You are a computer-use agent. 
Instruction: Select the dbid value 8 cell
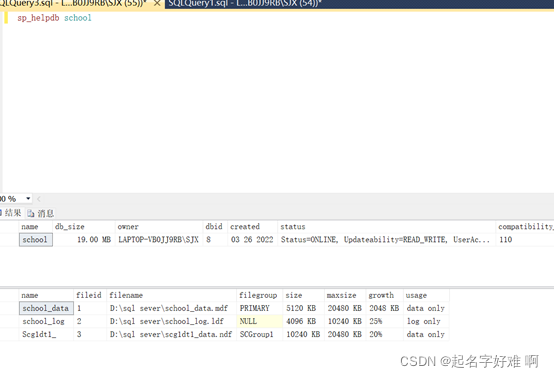pos(215,240)
